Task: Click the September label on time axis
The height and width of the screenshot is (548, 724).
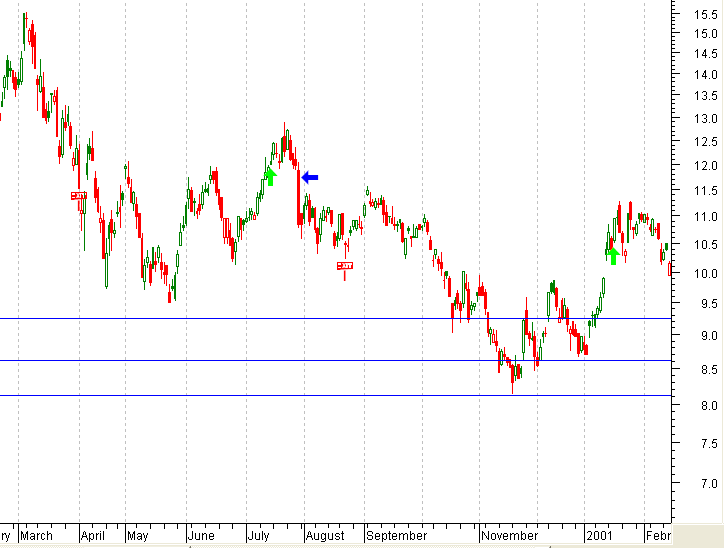Action: point(397,536)
